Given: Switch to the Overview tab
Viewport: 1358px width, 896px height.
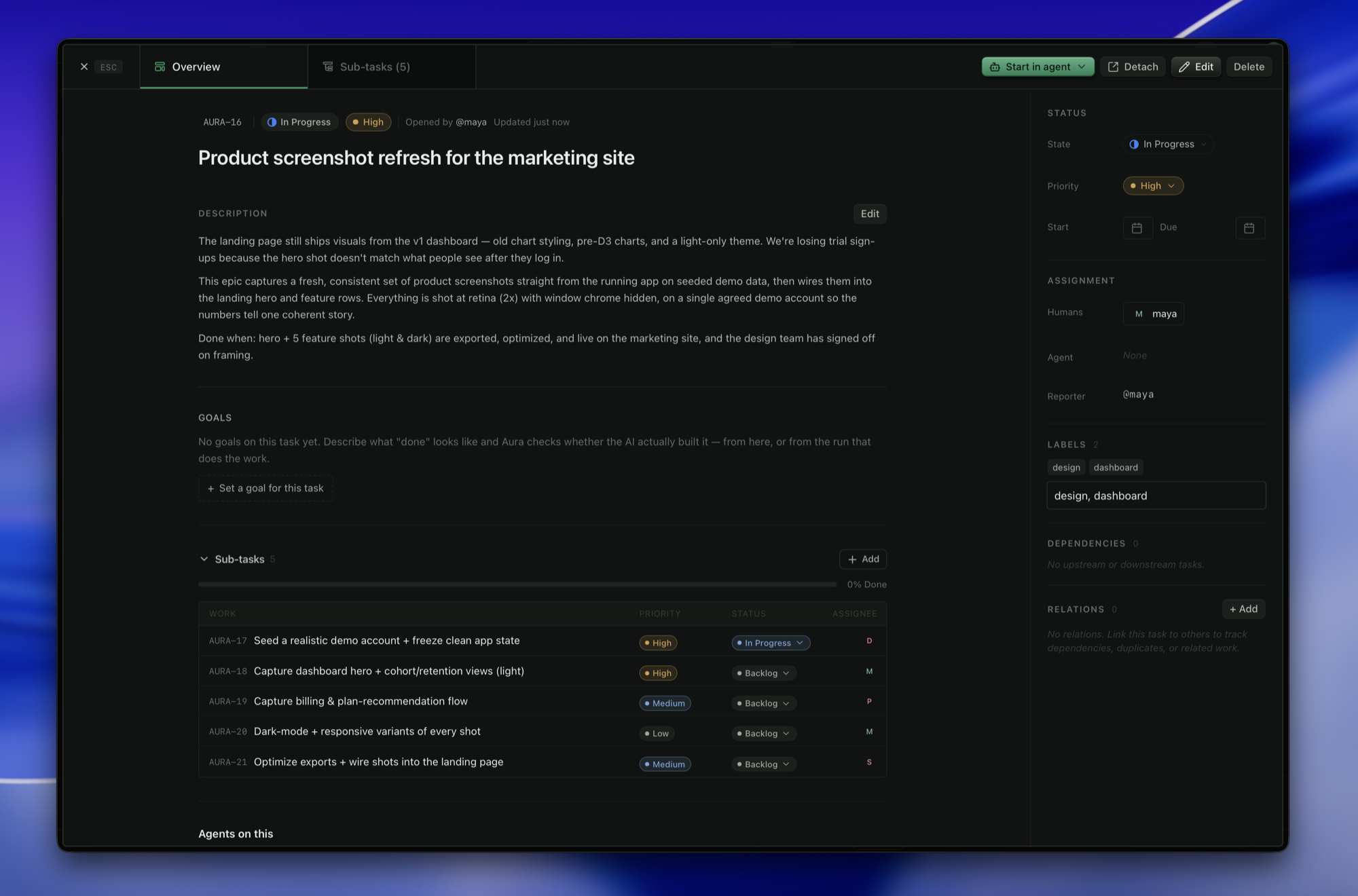Looking at the screenshot, I should tap(223, 67).
